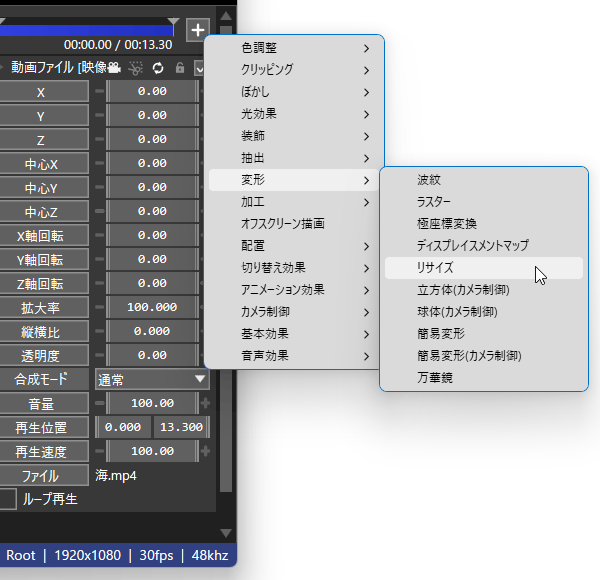This screenshot has width=600, height=580.
Task: Click the minus button in the Y軸回転 row
Action: (x=99, y=259)
